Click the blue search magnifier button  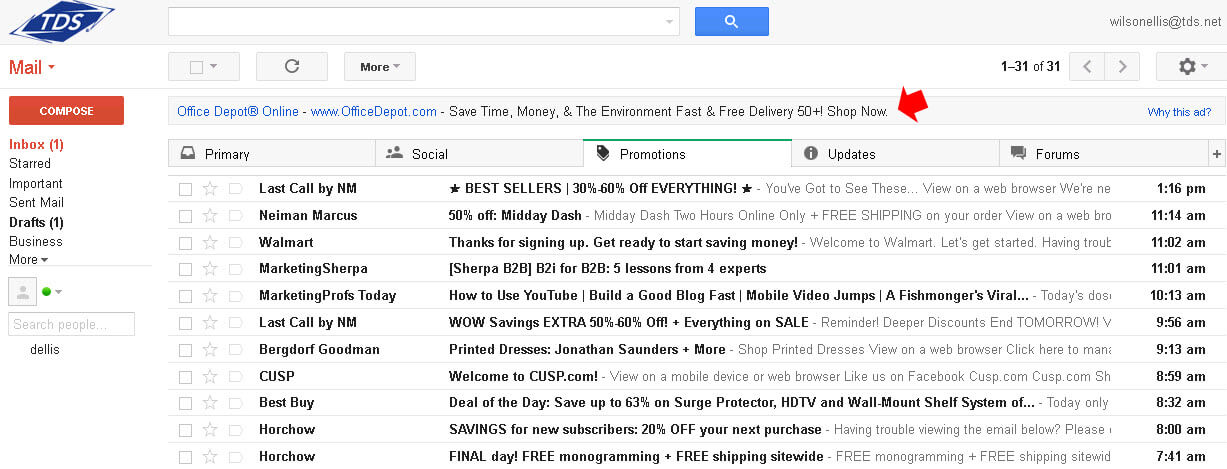731,21
